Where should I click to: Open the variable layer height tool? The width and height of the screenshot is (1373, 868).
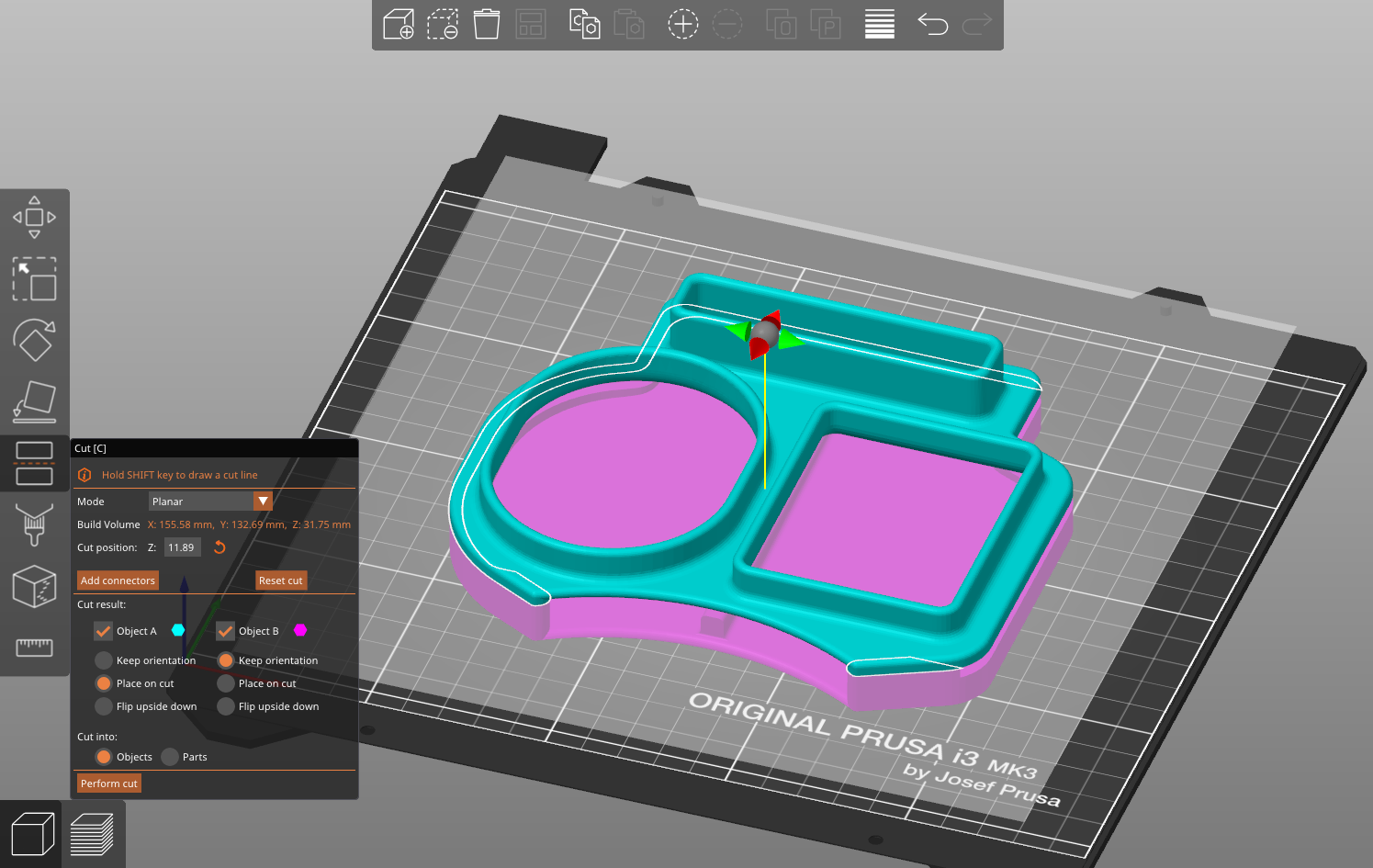(879, 24)
